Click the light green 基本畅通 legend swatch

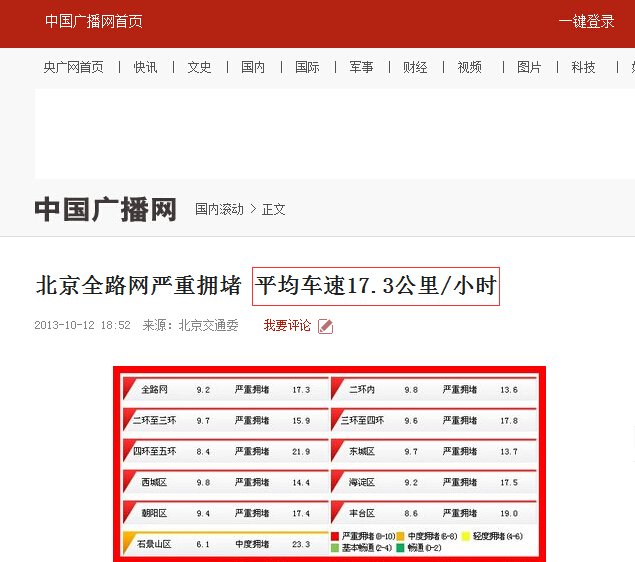[335, 548]
